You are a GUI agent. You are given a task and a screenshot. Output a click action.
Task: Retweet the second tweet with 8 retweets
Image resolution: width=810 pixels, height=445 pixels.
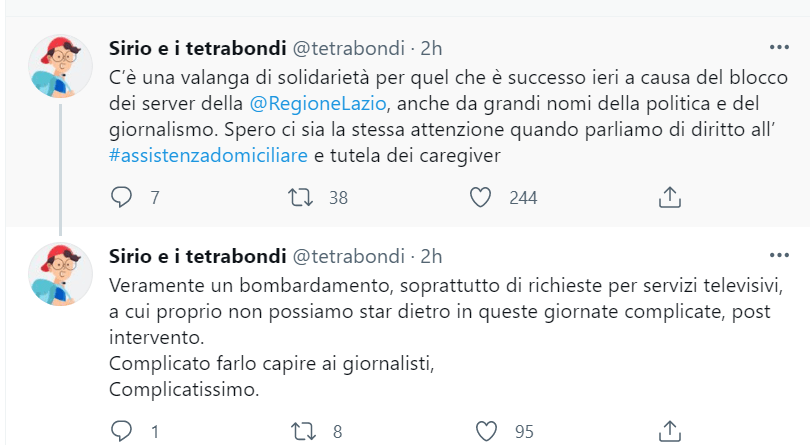[301, 432]
